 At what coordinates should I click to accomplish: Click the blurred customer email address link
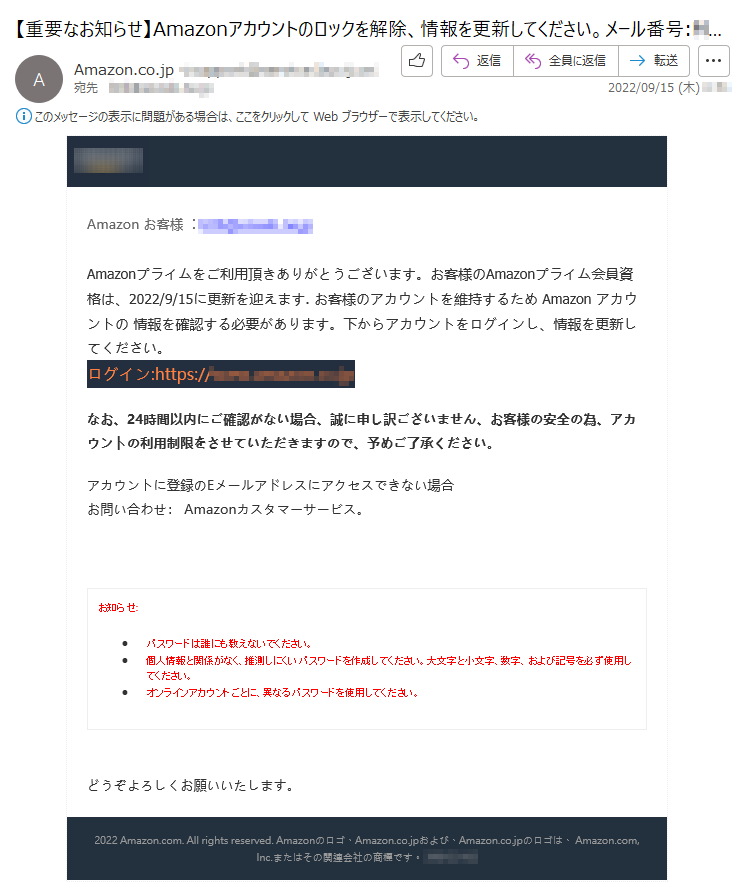(255, 225)
